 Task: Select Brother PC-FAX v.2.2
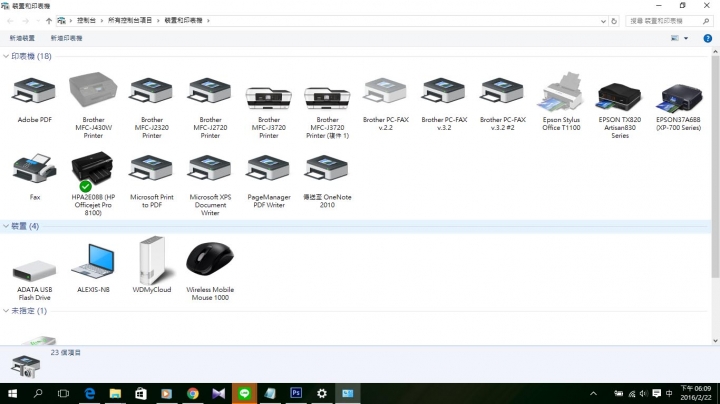(x=386, y=91)
